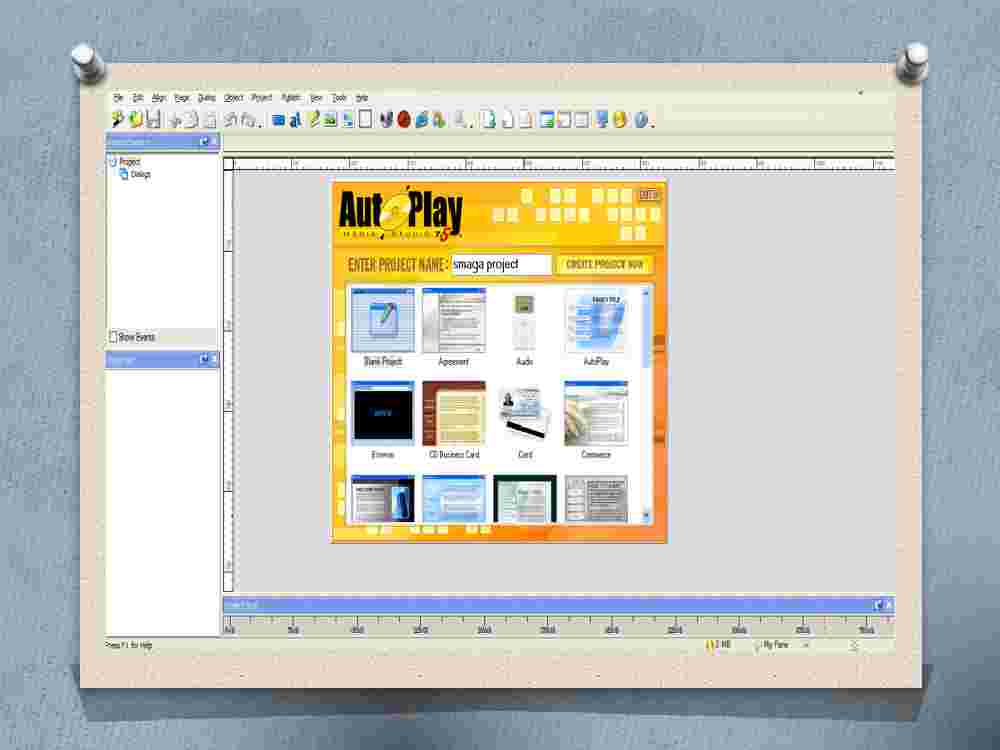Select the Audio template thumbnail

(x=524, y=321)
